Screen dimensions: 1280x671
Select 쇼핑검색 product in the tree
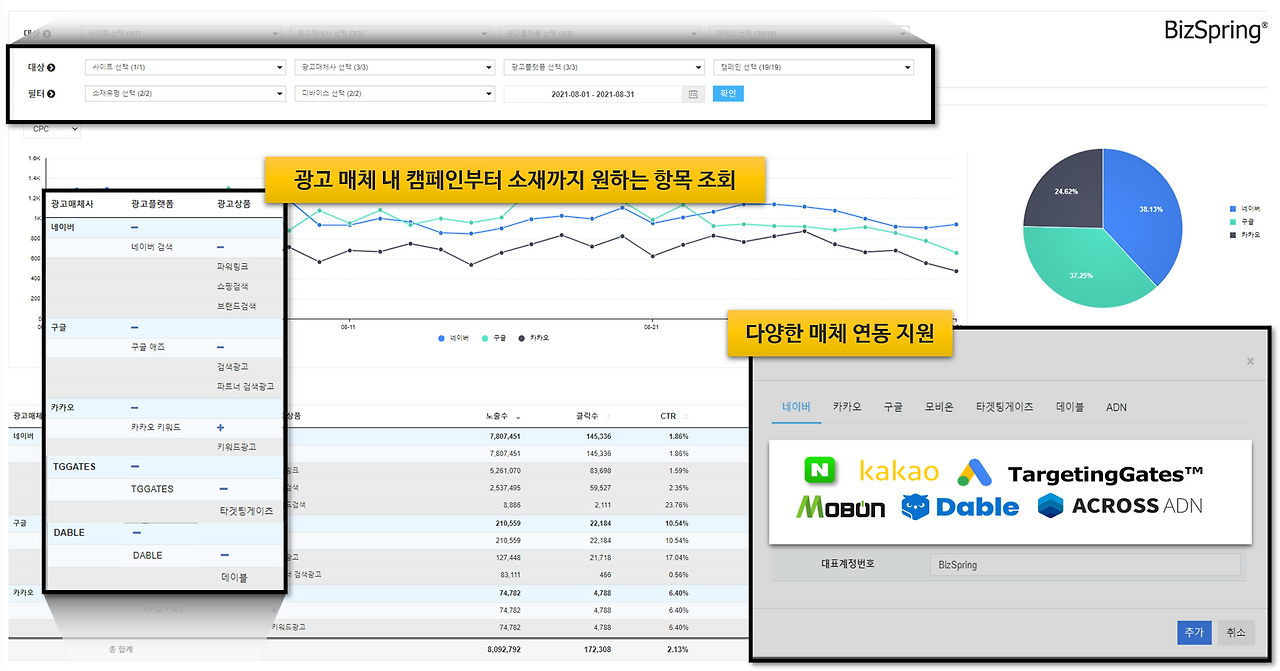(x=233, y=287)
